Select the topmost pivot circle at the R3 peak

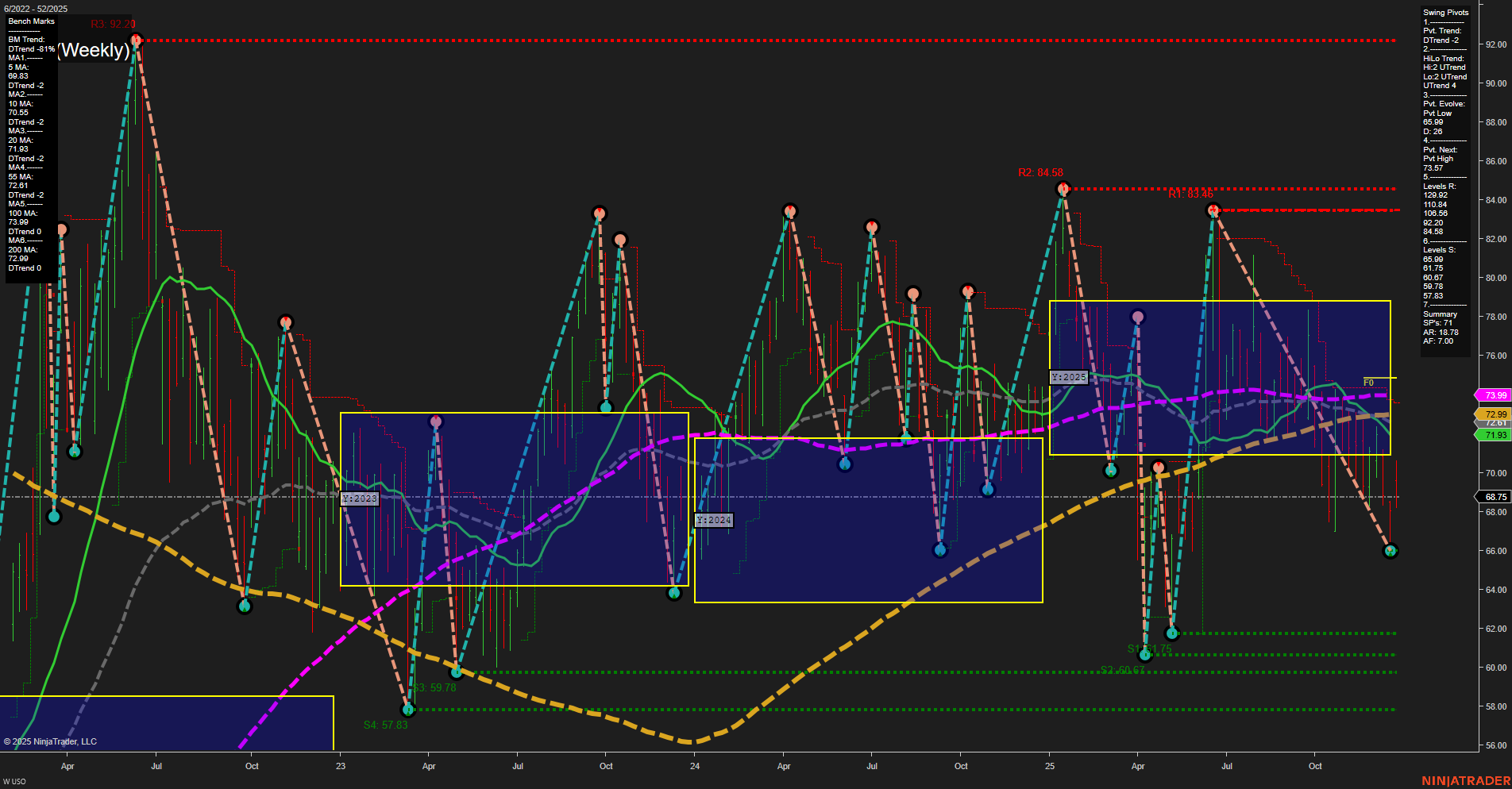135,38
